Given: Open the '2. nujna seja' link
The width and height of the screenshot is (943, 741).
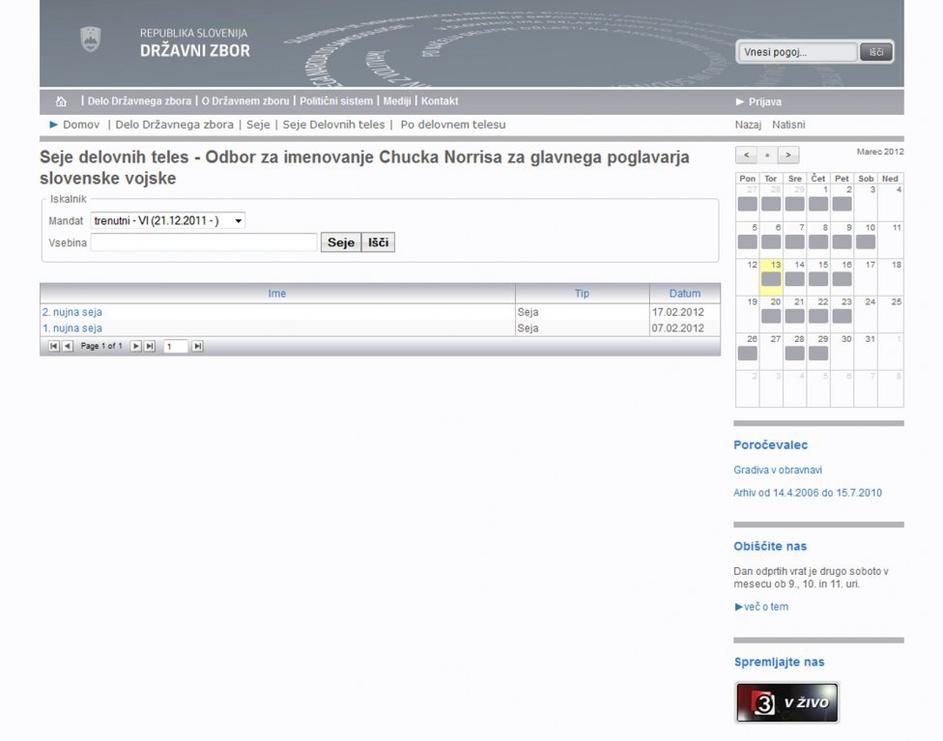Looking at the screenshot, I should (x=72, y=312).
